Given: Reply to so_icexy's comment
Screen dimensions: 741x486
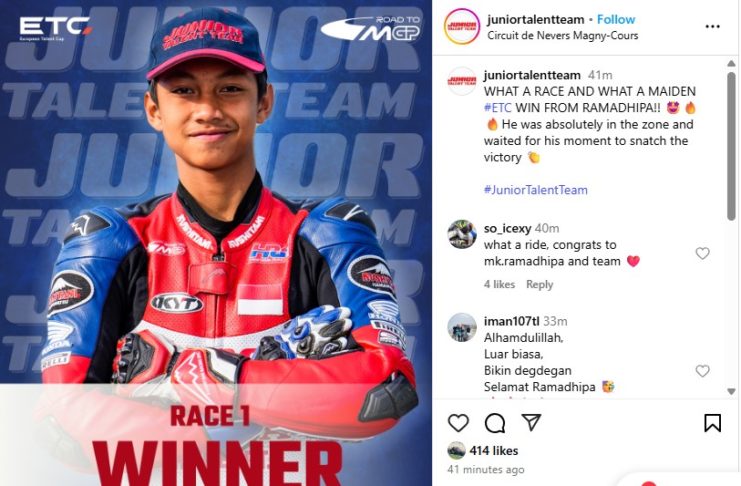Looking at the screenshot, I should click(539, 285).
